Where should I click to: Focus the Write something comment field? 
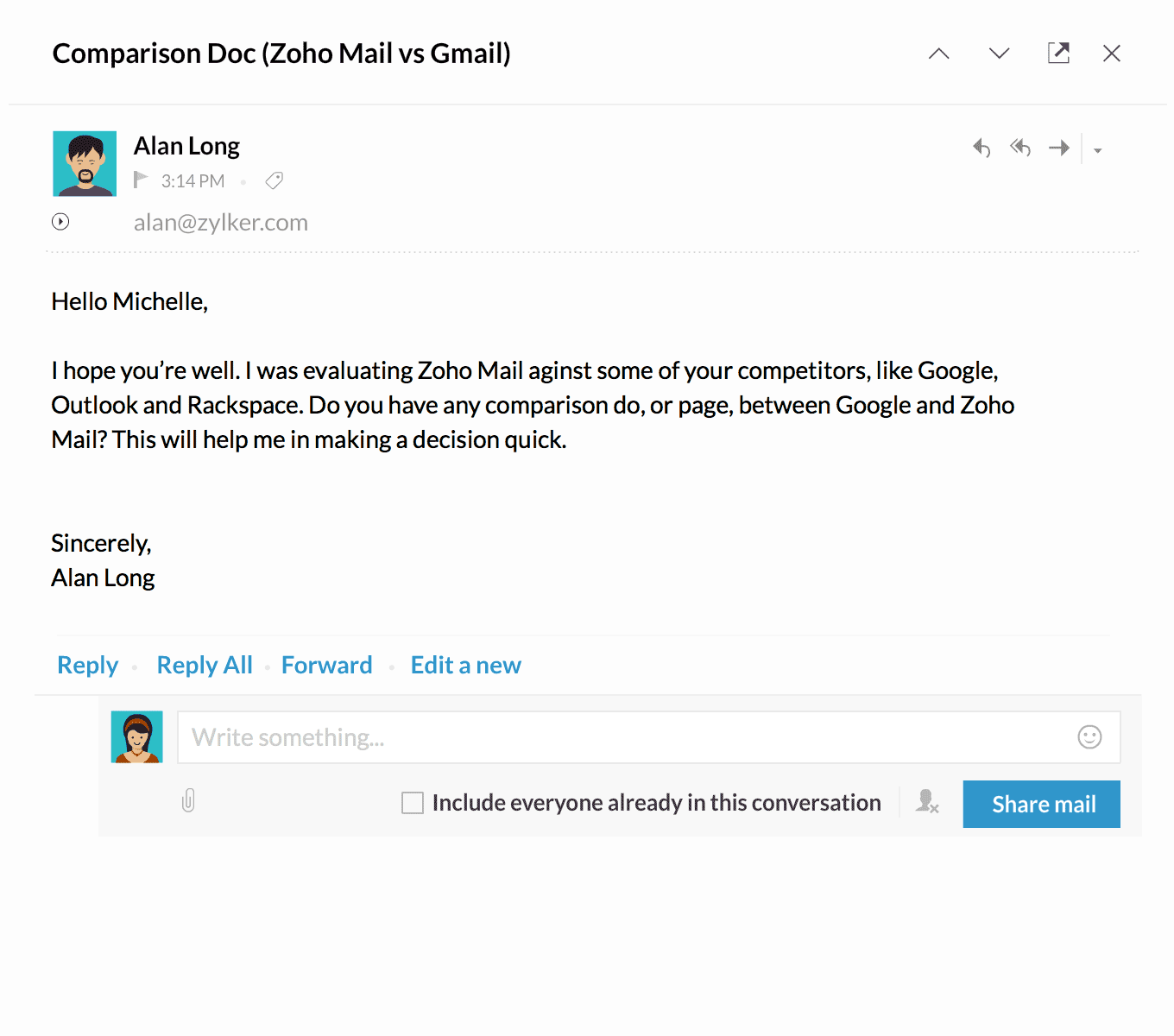tap(622, 737)
